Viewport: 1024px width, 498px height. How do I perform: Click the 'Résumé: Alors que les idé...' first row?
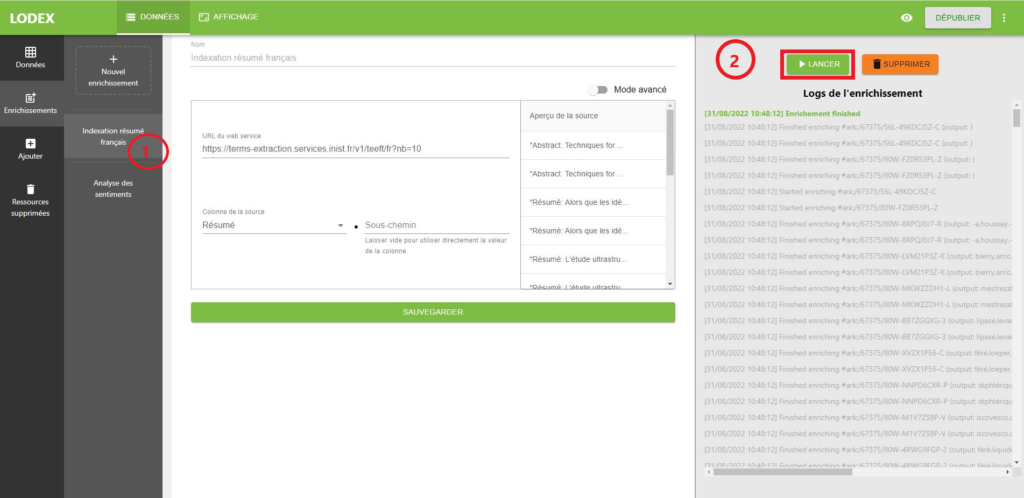tap(592, 202)
